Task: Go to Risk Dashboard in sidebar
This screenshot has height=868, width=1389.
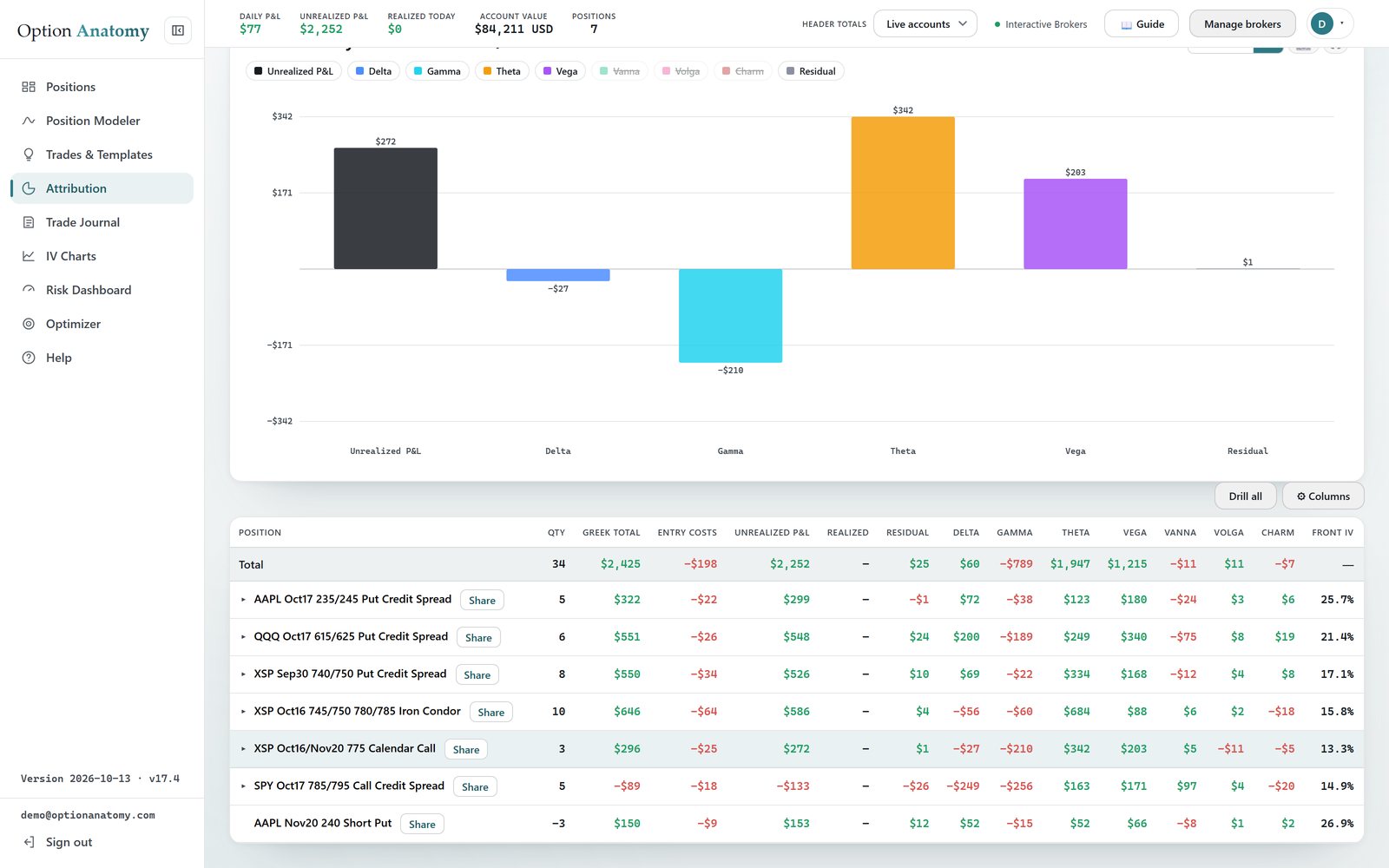Action: 102,290
